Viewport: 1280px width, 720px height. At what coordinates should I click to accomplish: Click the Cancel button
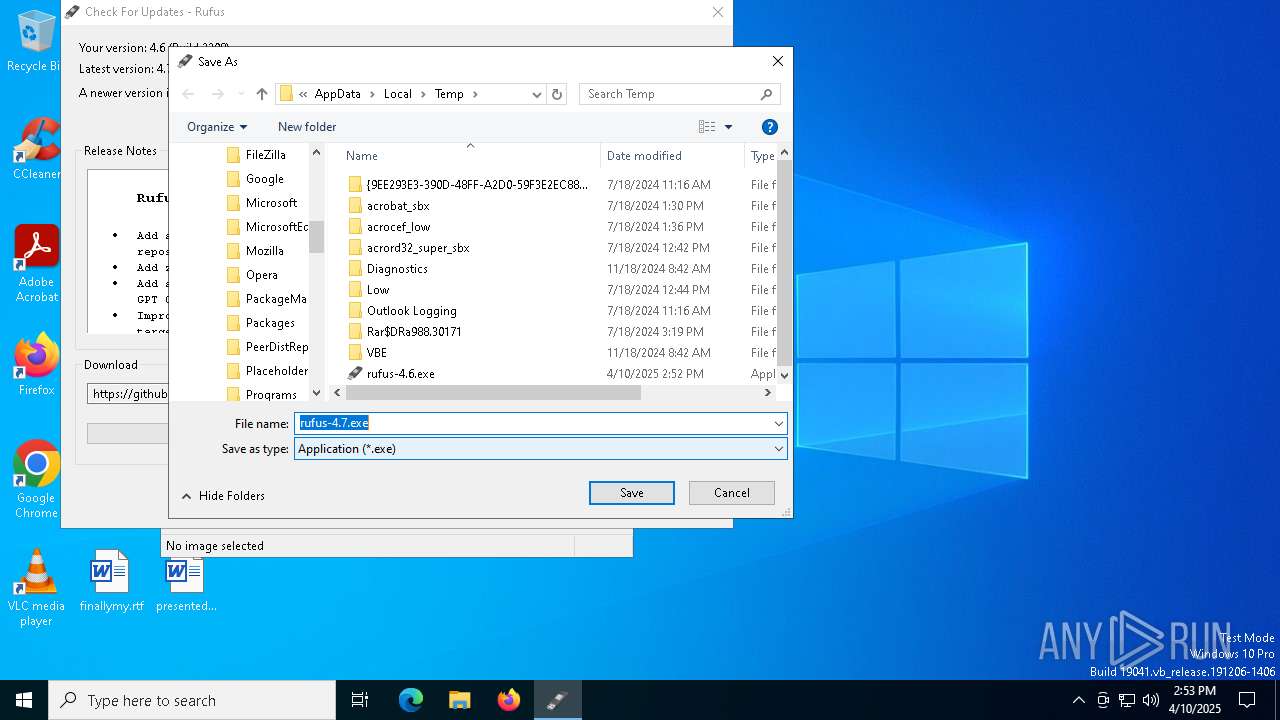[x=732, y=493]
